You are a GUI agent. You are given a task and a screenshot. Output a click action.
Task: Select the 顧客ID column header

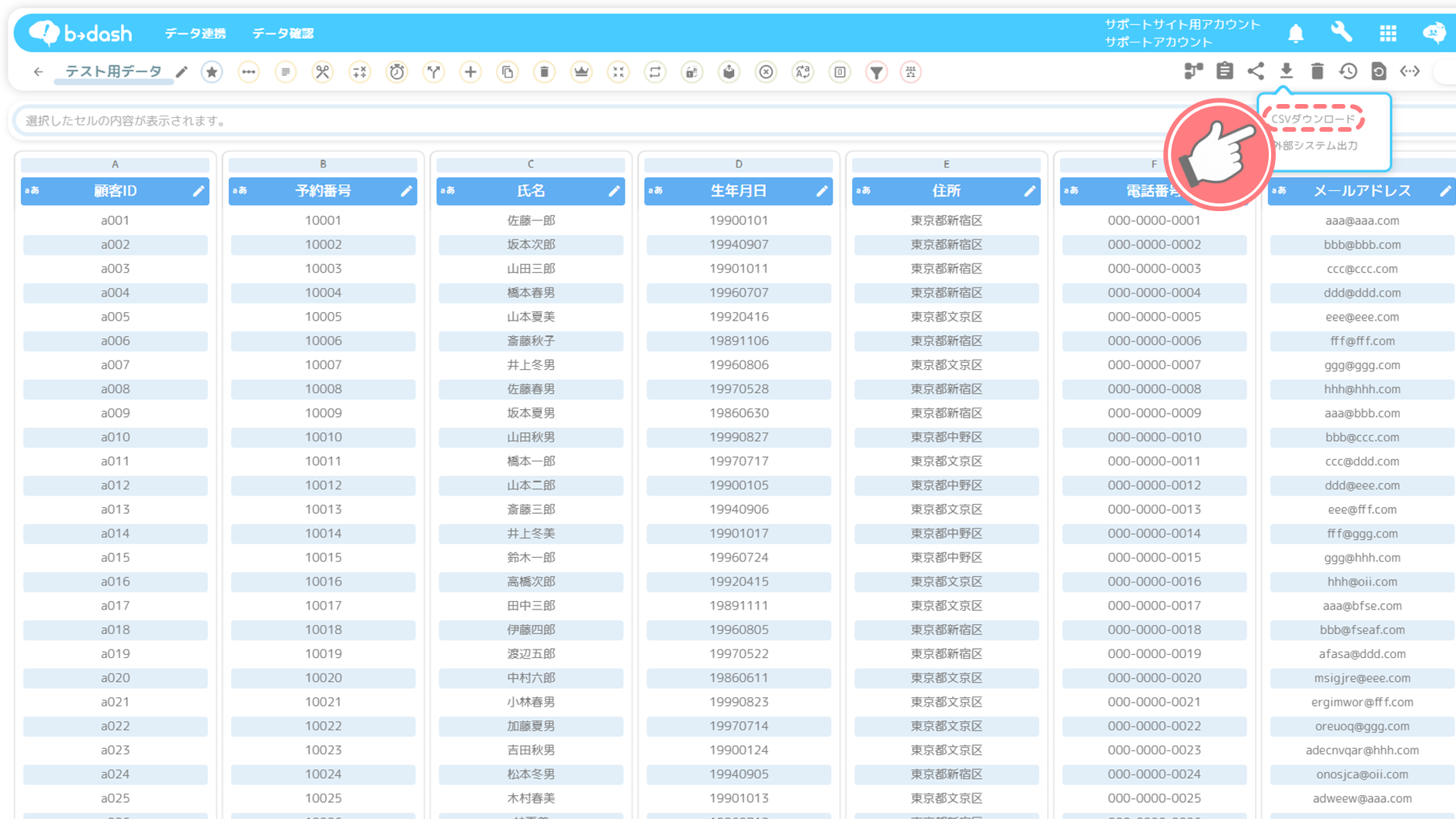[115, 191]
